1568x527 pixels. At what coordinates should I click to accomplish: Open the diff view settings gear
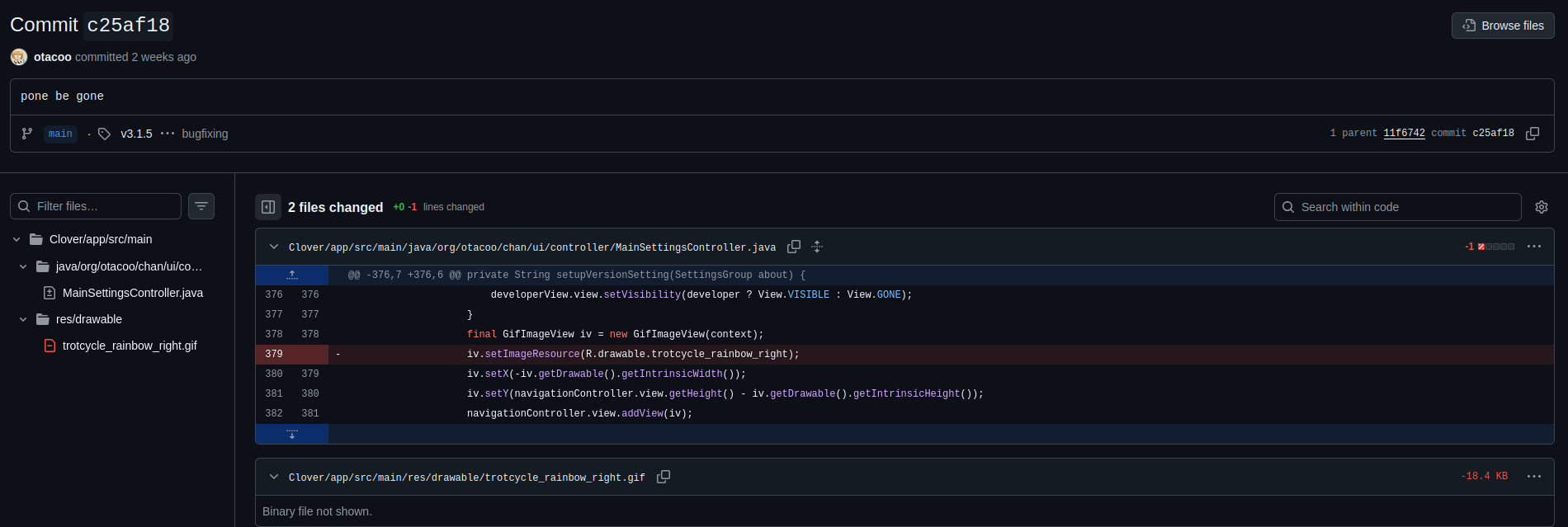click(1542, 207)
